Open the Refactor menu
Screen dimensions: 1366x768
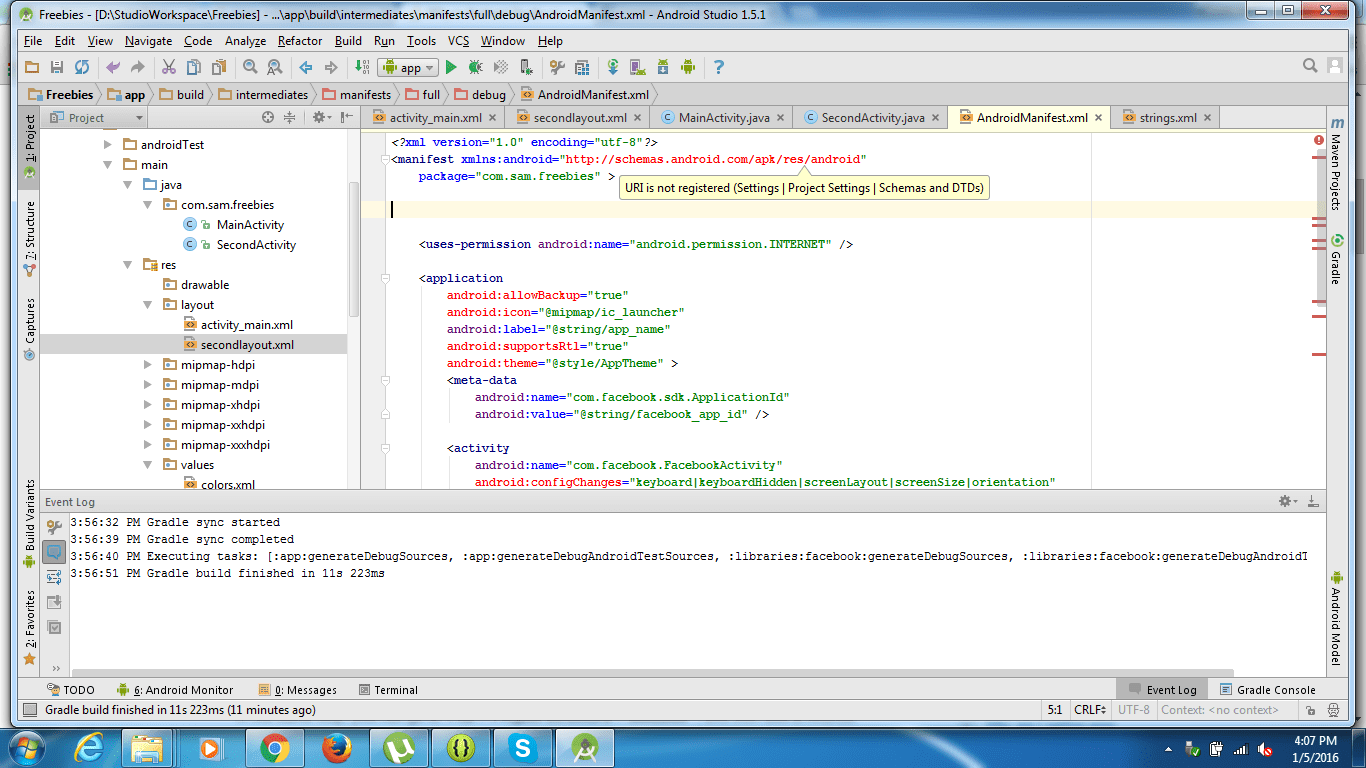coord(300,41)
